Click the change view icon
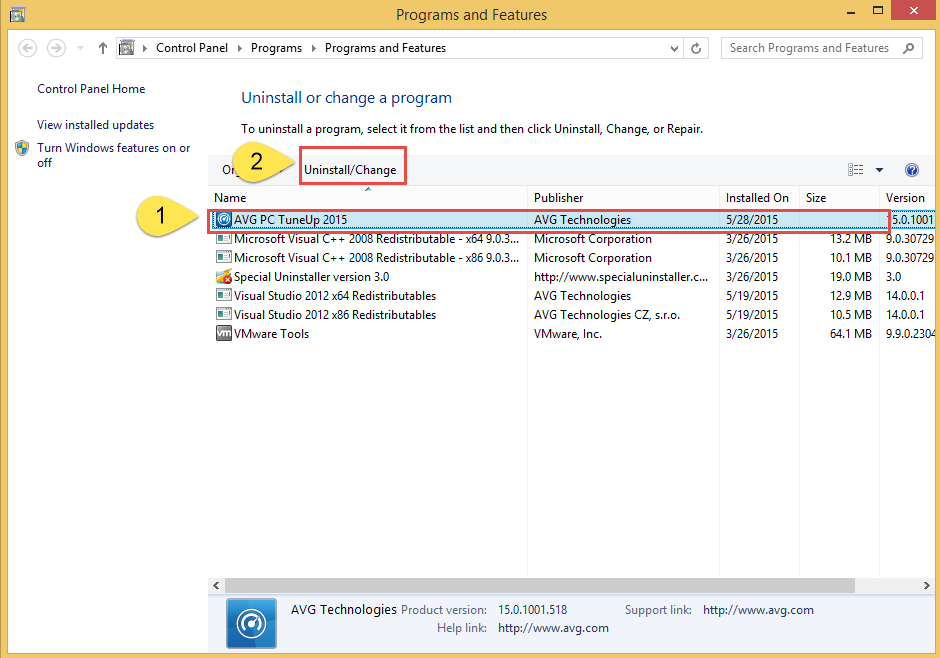940x658 pixels. pos(855,170)
